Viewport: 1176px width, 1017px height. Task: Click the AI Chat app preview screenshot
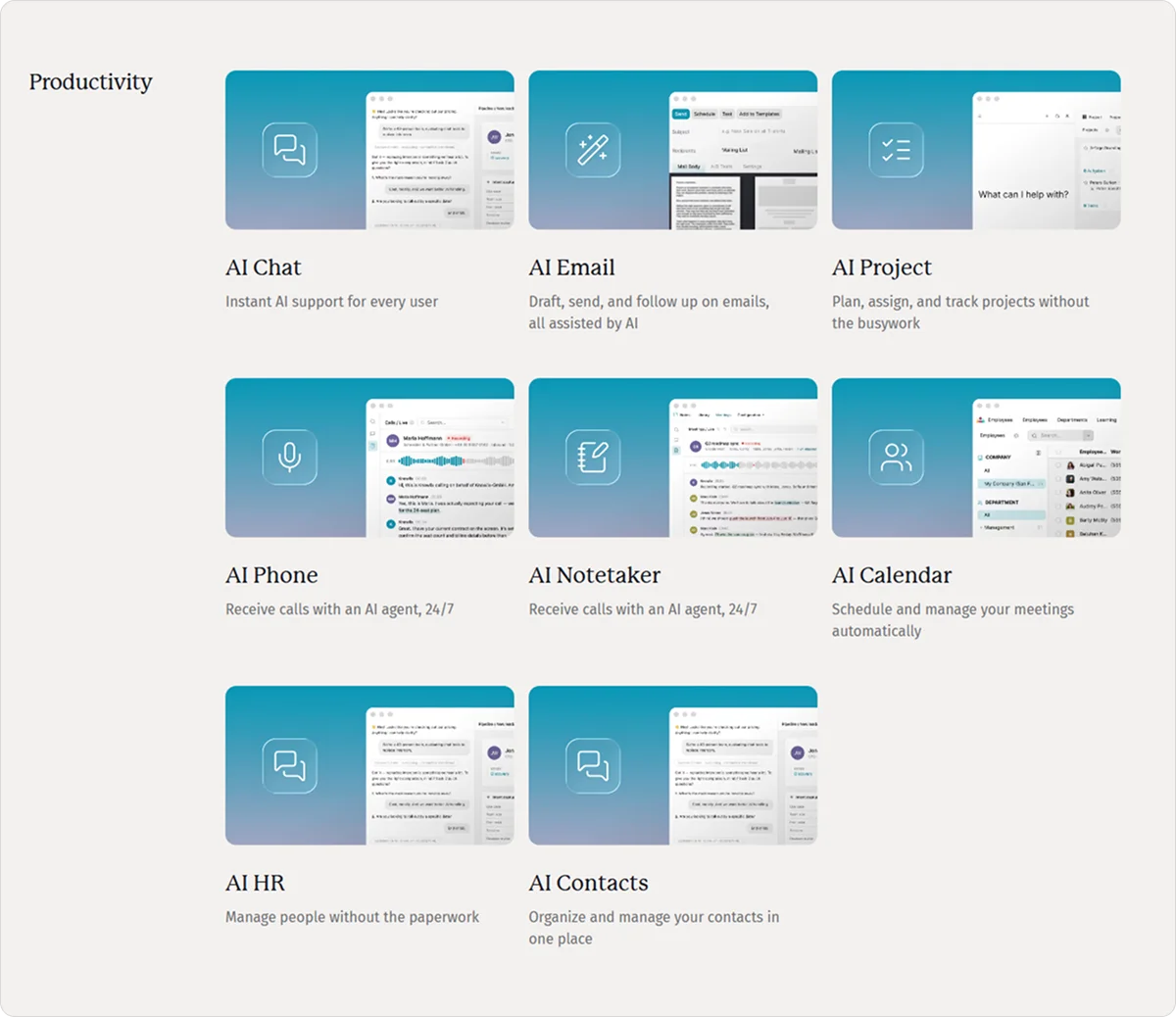(440, 162)
